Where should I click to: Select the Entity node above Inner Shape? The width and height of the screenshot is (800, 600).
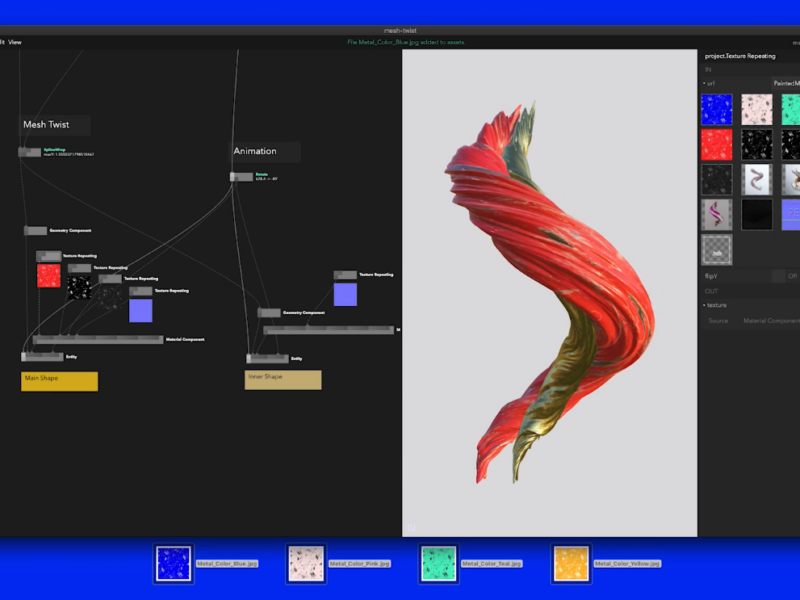[x=267, y=358]
